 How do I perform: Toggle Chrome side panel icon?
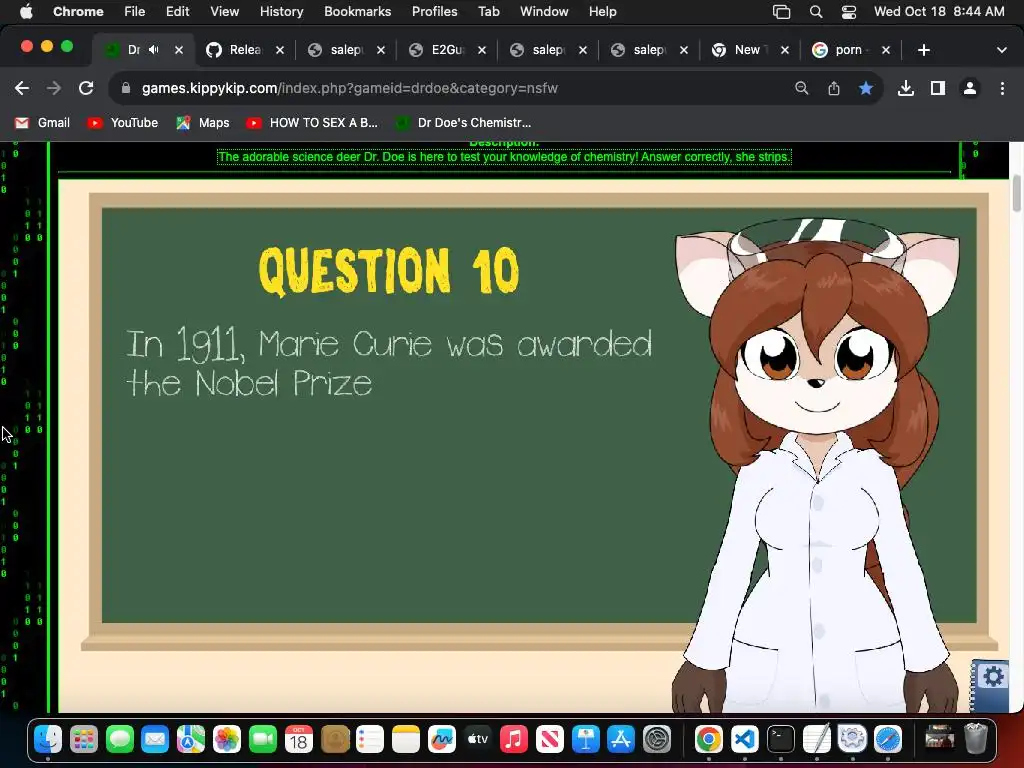938,88
